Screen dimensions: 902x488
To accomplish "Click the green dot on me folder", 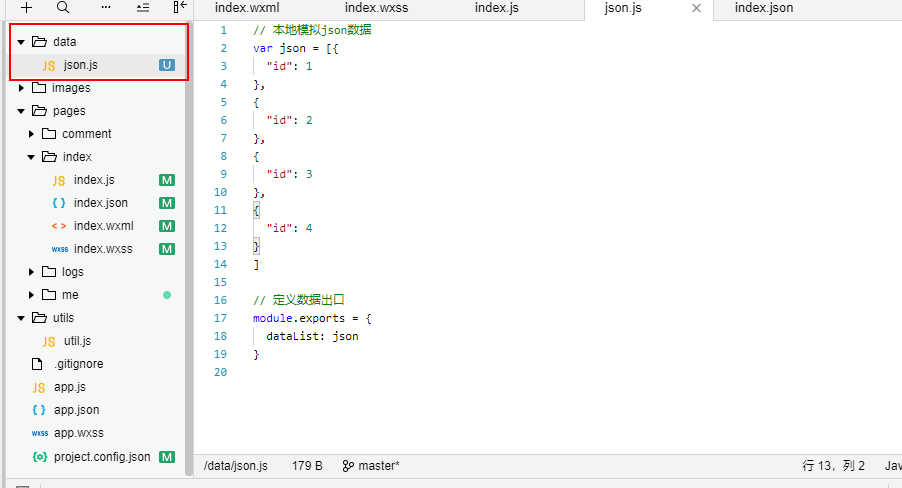I will click(167, 295).
